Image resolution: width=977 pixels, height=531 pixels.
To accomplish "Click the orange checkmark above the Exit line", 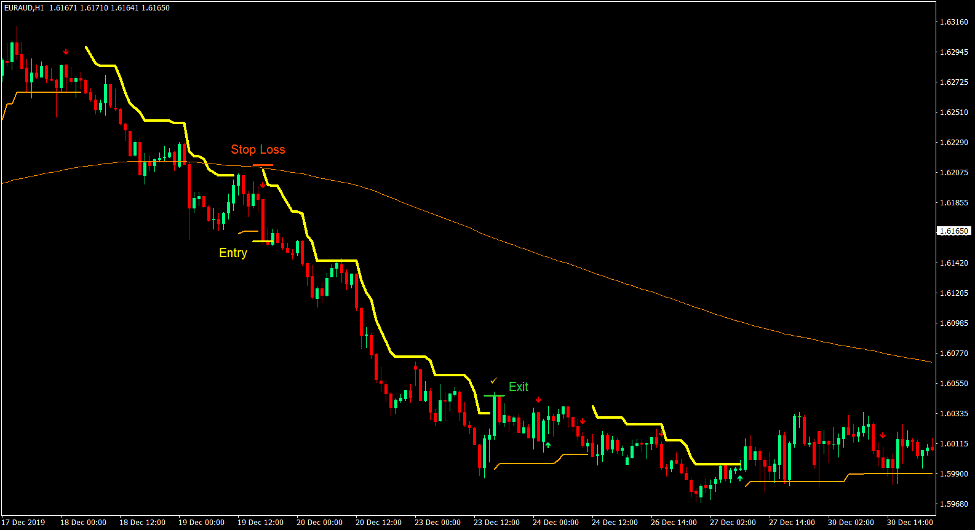I will tap(493, 381).
